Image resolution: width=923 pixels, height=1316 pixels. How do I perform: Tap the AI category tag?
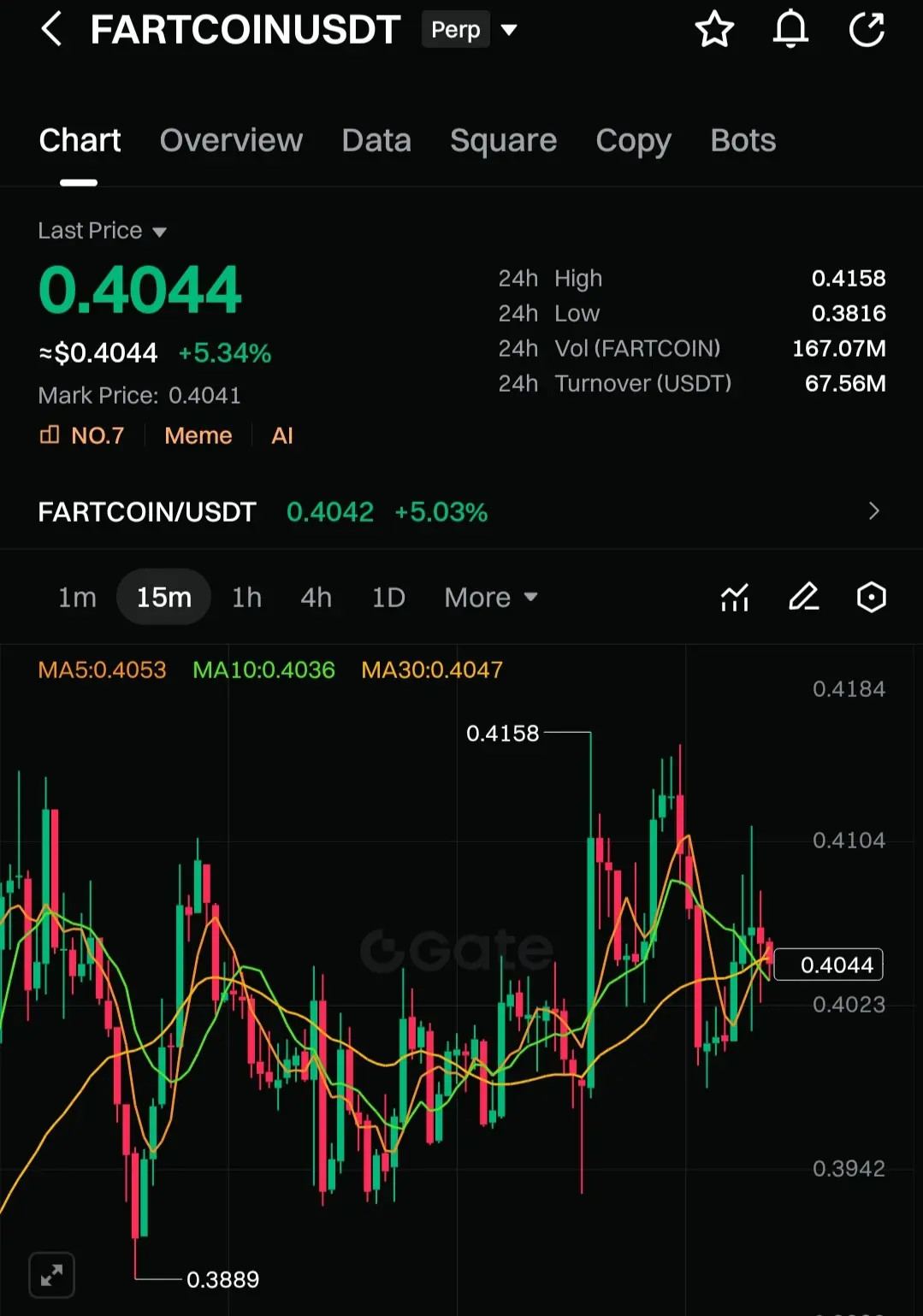point(281,436)
